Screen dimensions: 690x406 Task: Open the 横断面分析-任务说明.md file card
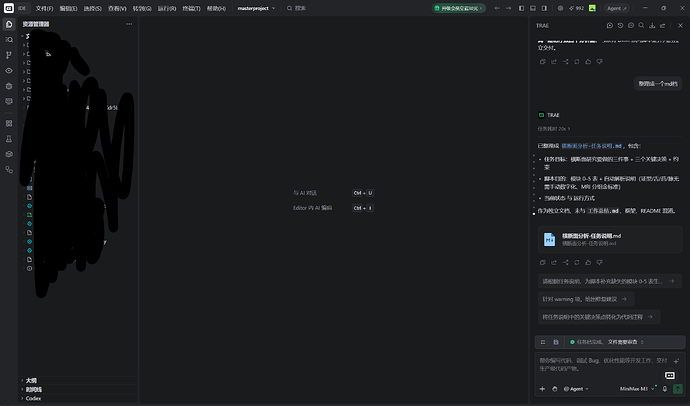[610, 240]
